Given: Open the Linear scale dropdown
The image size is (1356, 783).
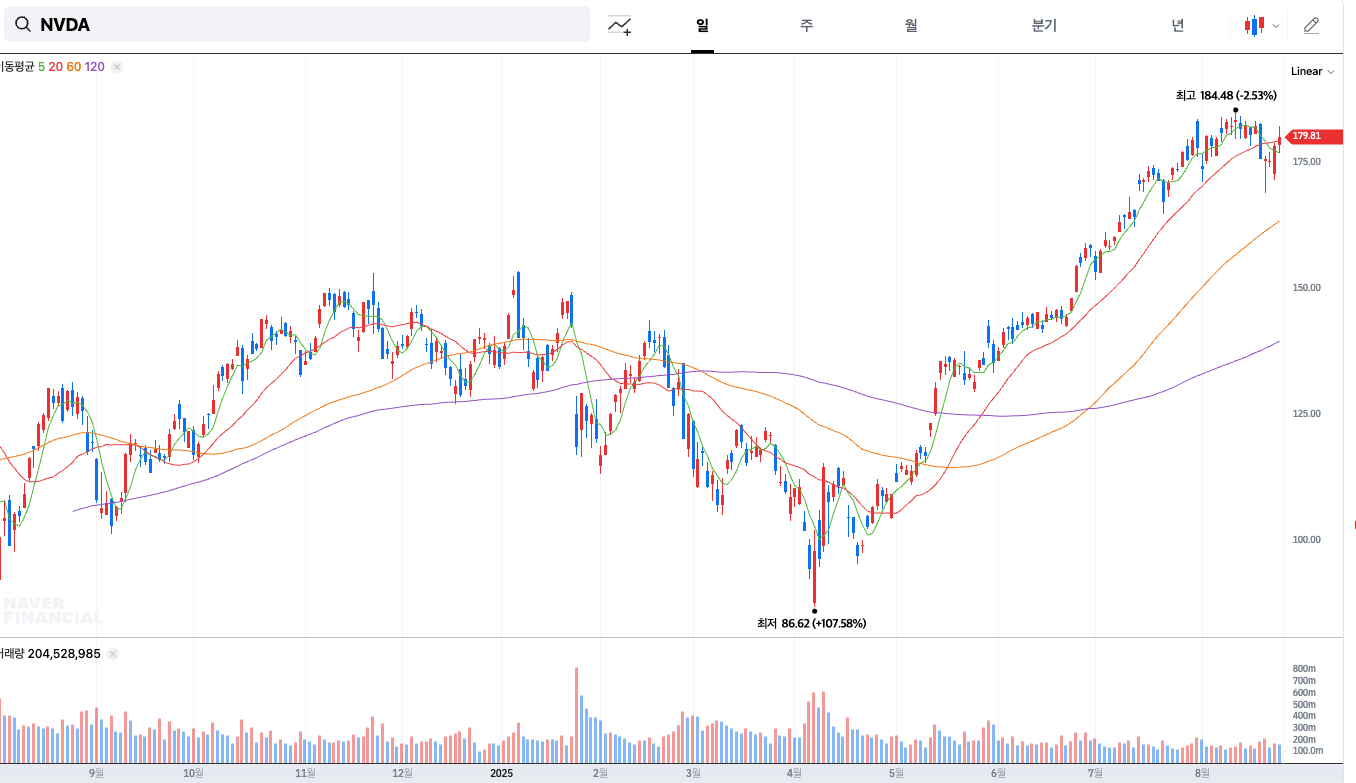Looking at the screenshot, I should 1312,71.
